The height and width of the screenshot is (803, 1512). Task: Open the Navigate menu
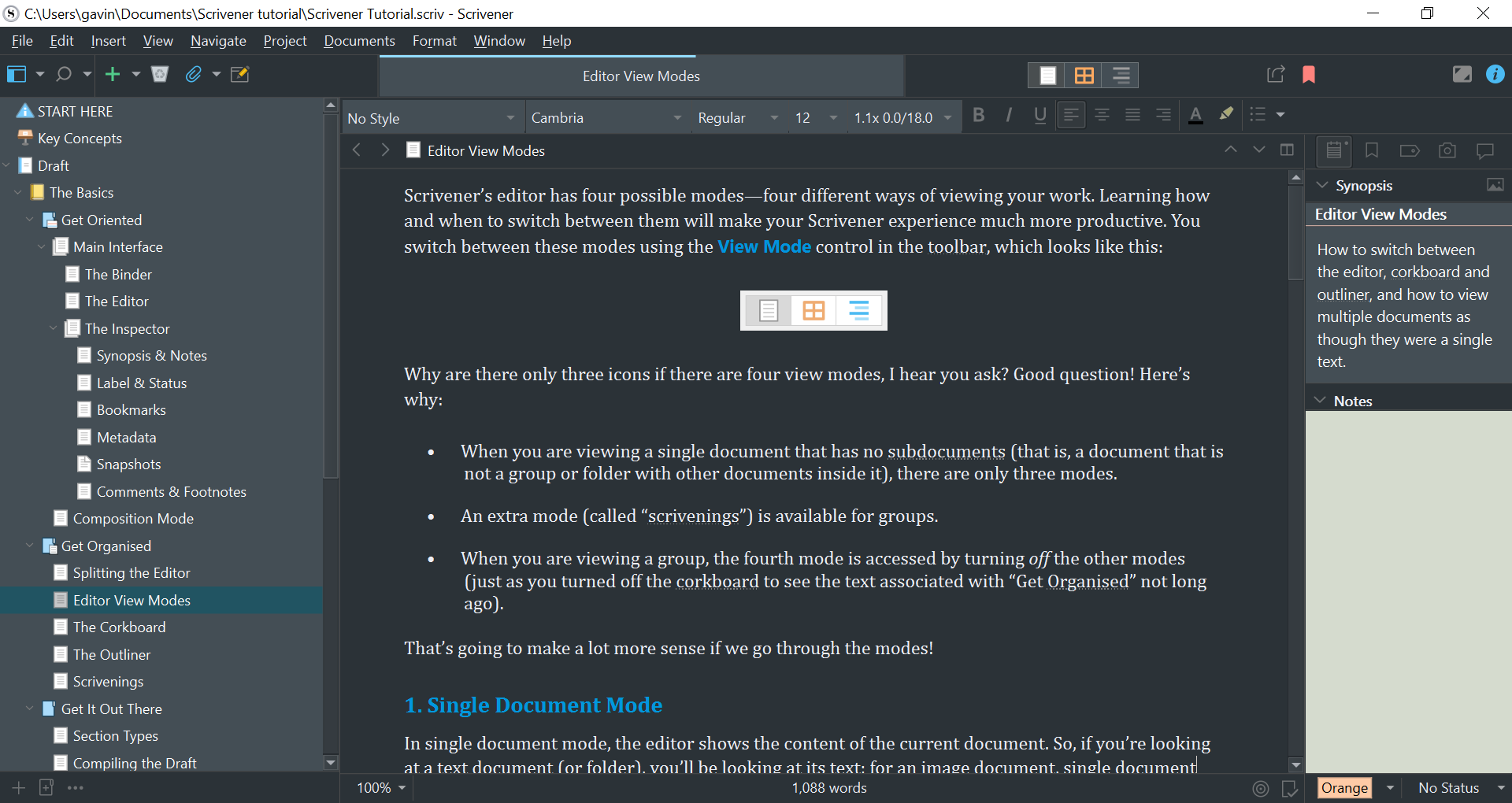218,41
